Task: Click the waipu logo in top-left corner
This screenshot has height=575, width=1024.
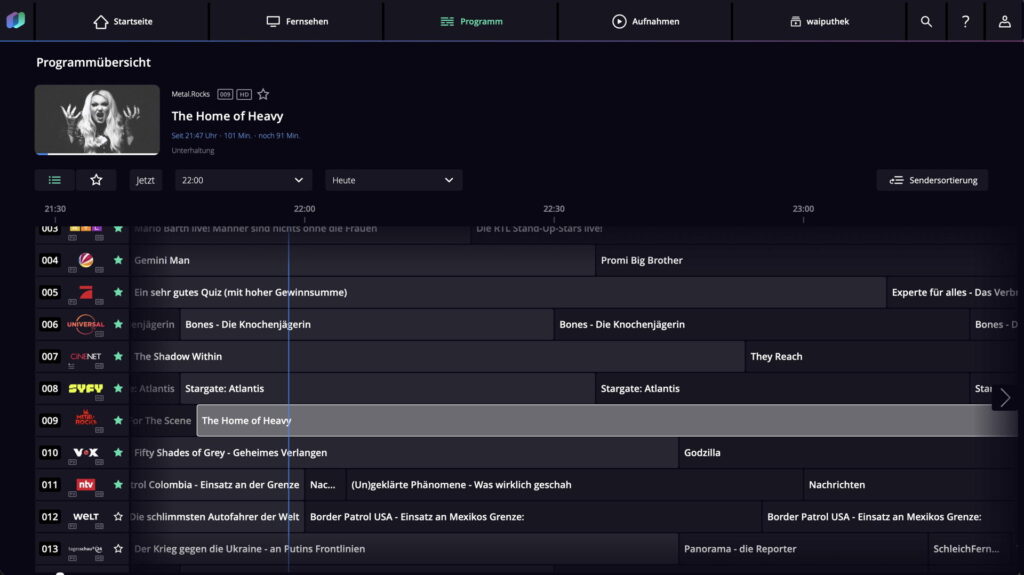Action: click(16, 20)
